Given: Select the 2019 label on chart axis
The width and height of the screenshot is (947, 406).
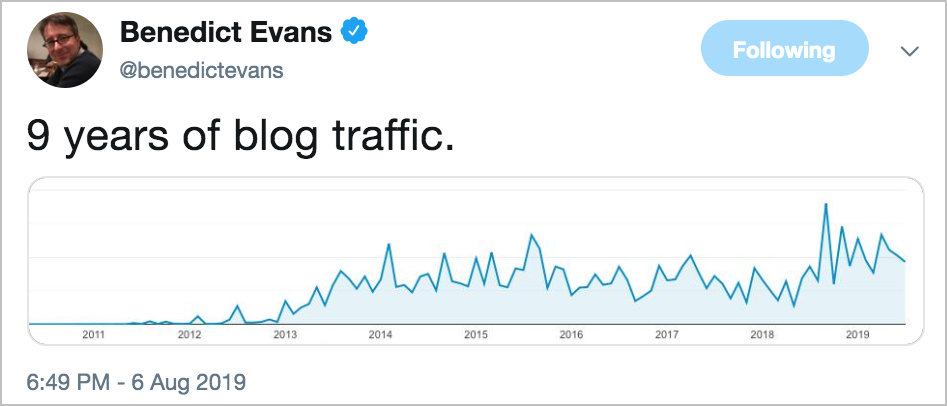Looking at the screenshot, I should [x=857, y=335].
